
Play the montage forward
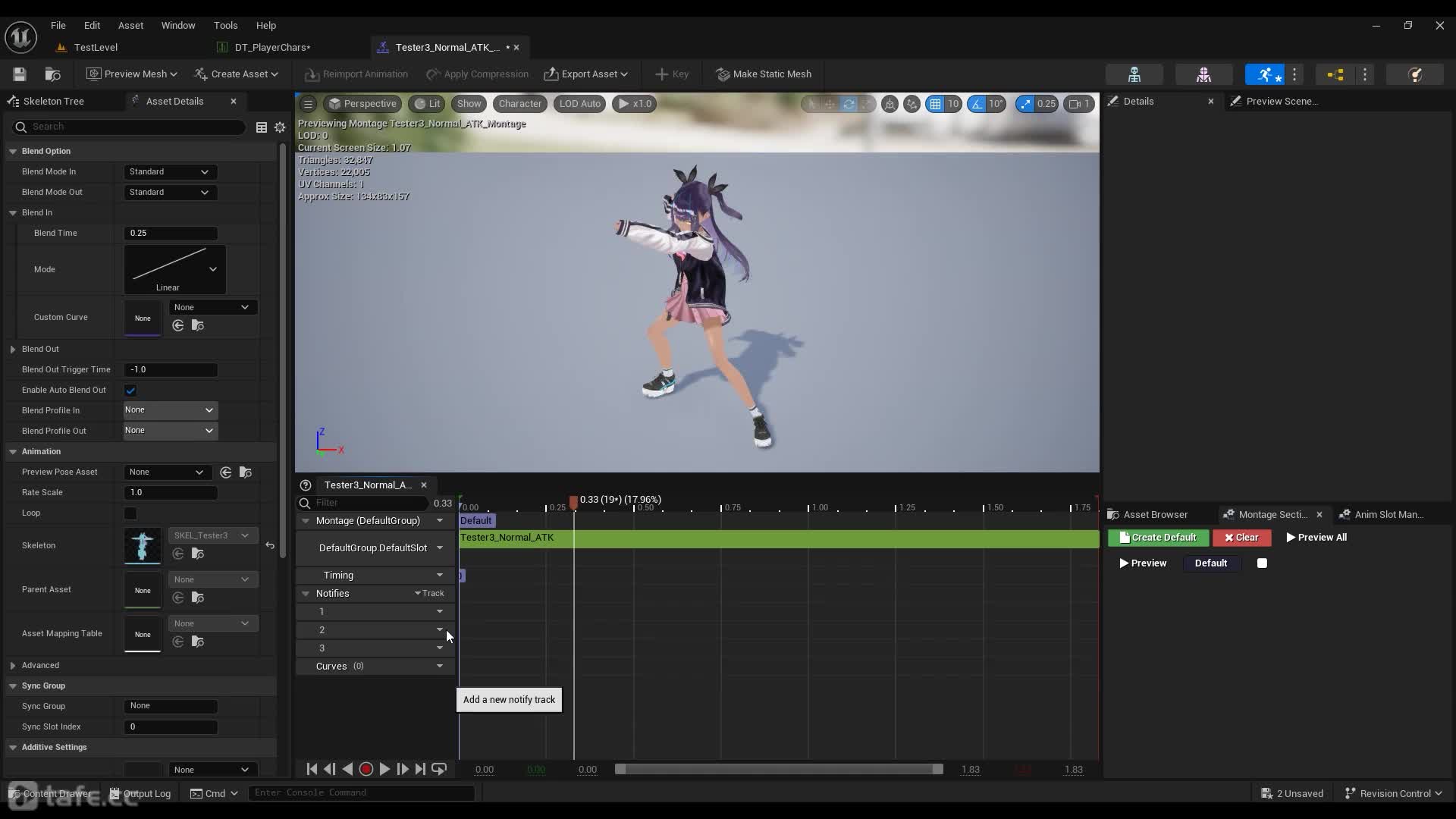pos(384,769)
